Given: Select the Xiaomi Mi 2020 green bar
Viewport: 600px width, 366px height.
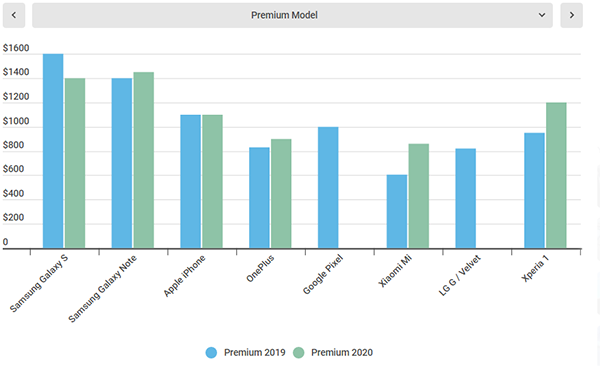Looking at the screenshot, I should point(419,196).
